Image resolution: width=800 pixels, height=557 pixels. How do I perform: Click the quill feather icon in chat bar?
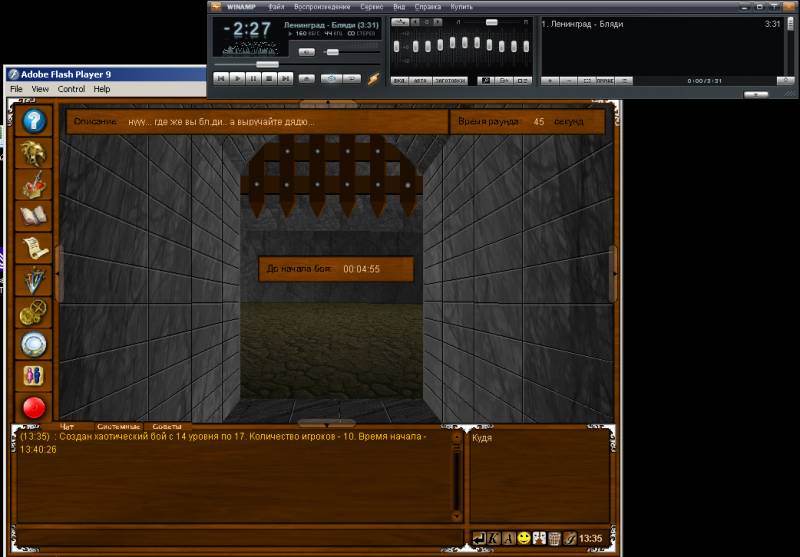click(570, 539)
